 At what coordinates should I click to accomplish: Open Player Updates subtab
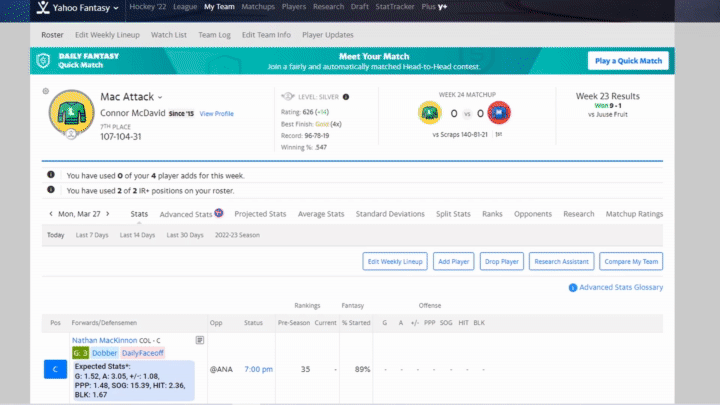point(328,35)
